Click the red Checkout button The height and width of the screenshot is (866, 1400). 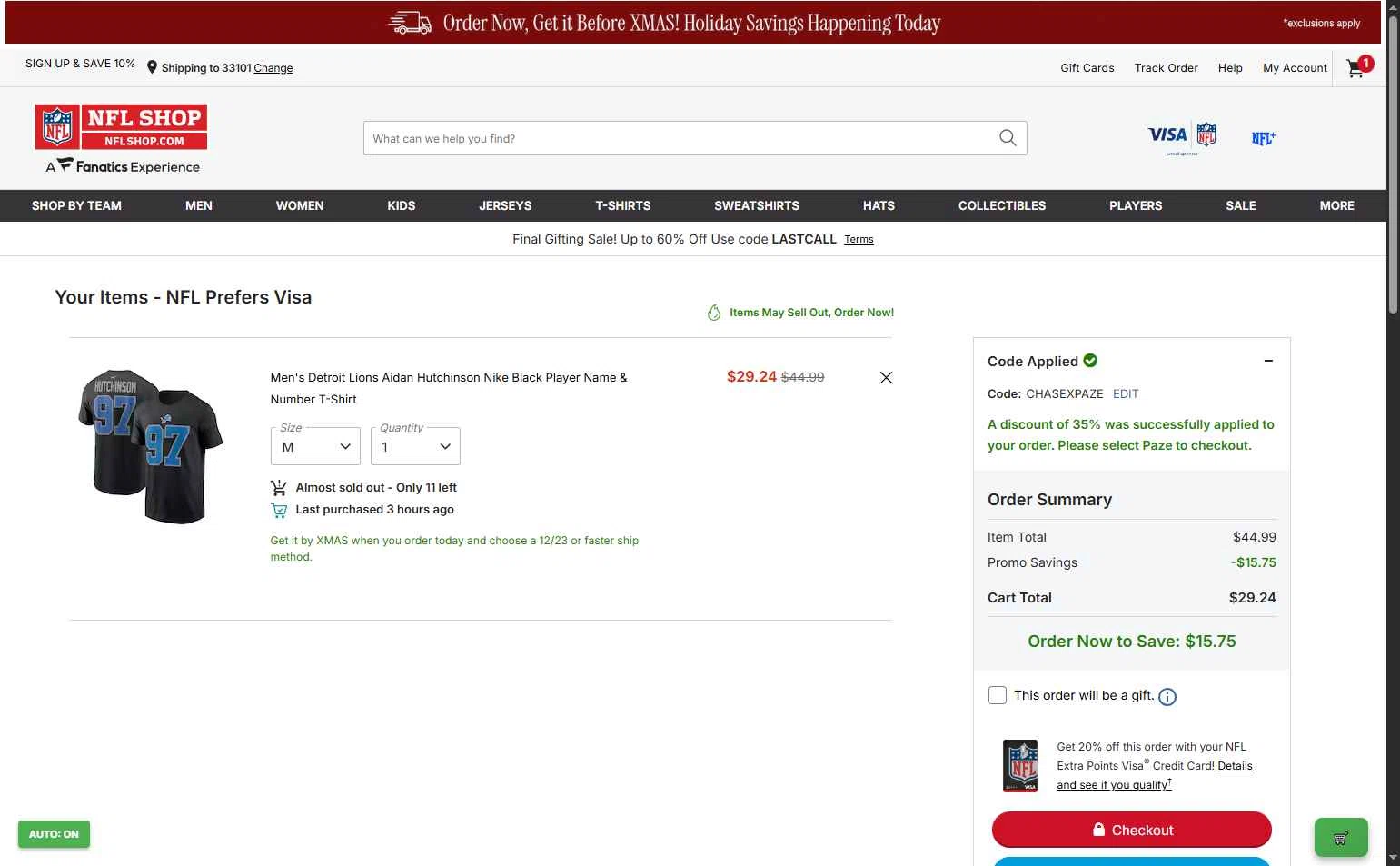pyautogui.click(x=1132, y=830)
